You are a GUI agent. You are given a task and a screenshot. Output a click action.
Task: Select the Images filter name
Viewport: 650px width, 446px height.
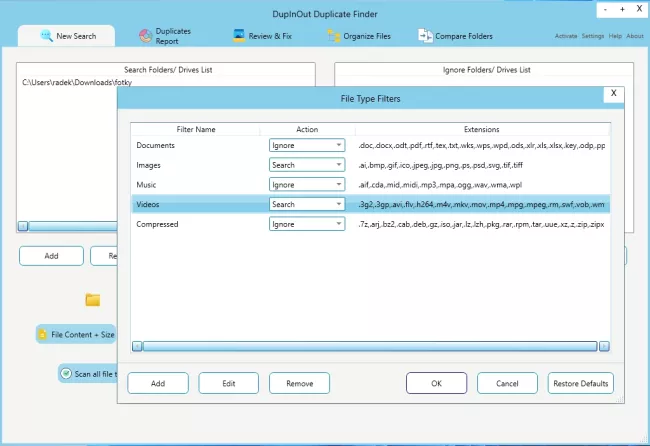148,165
